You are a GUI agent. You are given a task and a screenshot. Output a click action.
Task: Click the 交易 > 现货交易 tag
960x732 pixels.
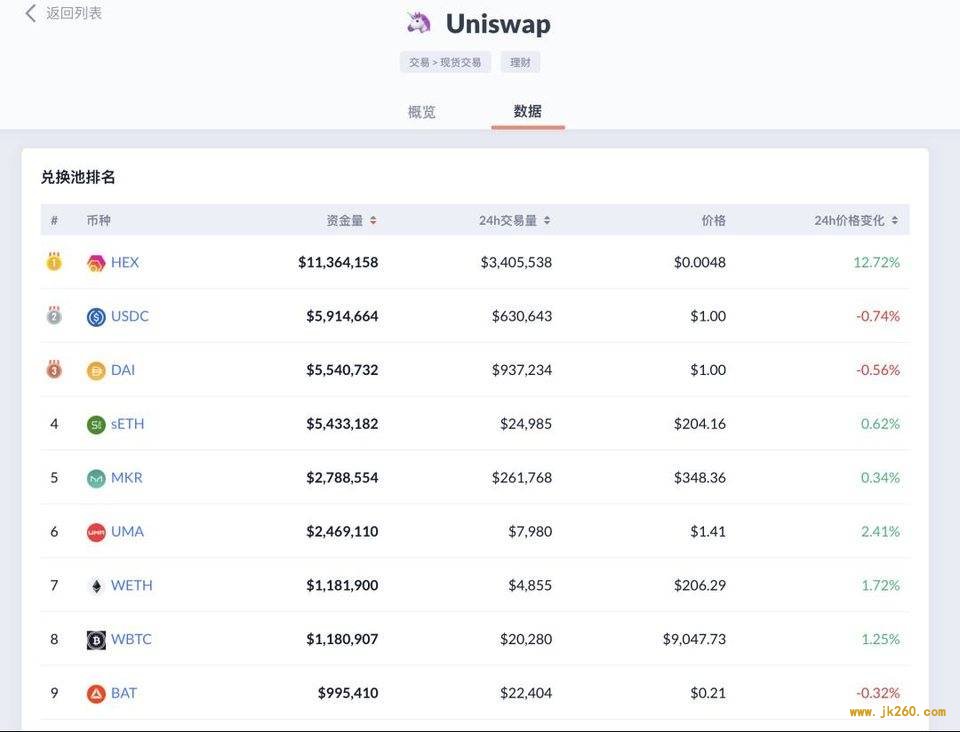point(445,62)
